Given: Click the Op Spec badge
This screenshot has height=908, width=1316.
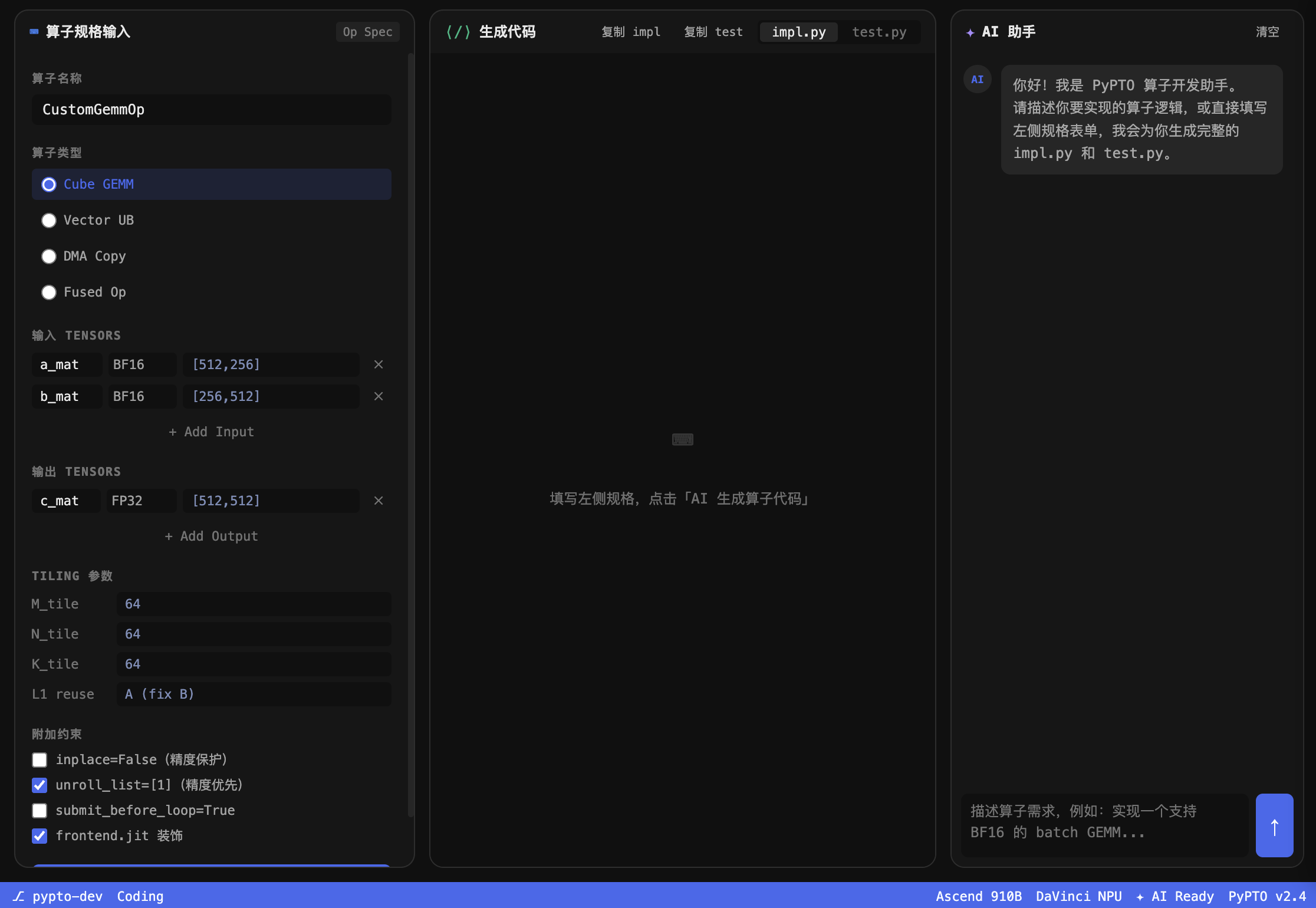Looking at the screenshot, I should pos(367,32).
